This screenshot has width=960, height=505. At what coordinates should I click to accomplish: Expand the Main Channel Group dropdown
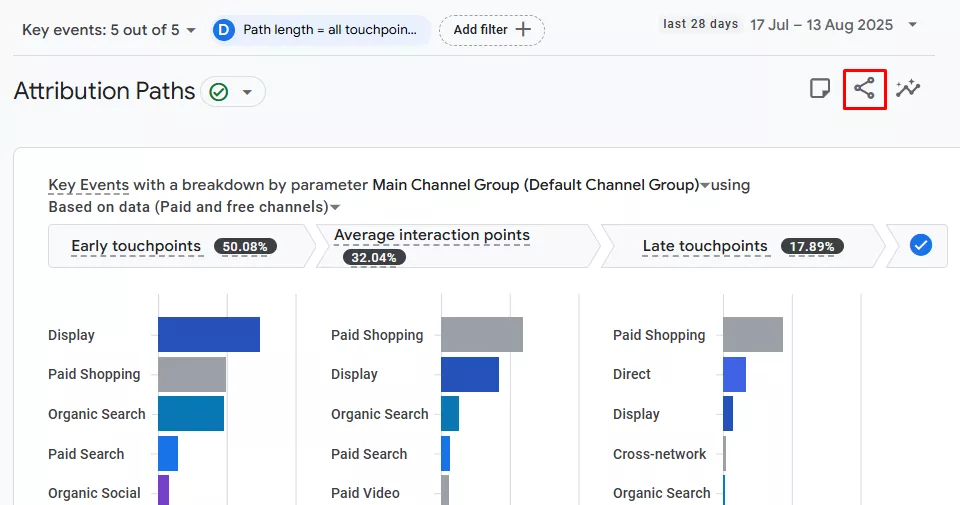[705, 186]
